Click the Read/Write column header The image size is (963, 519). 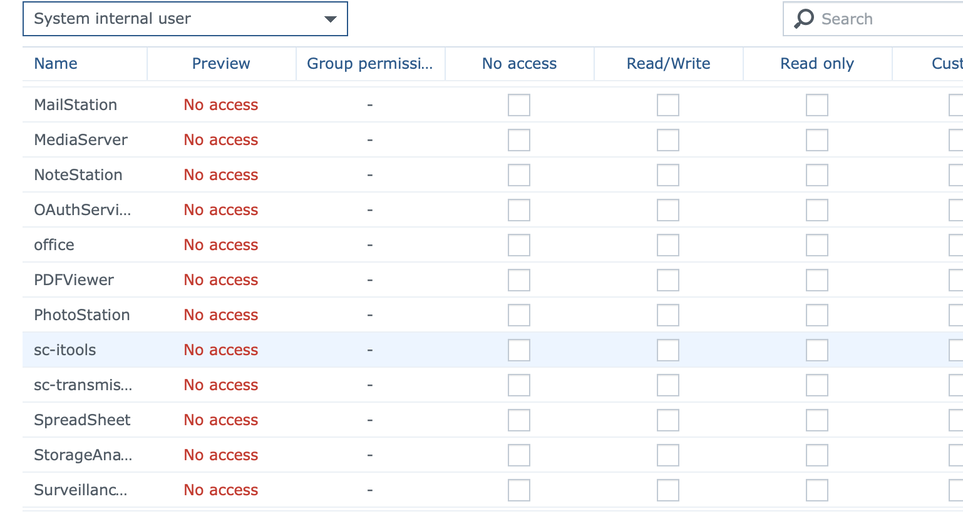click(668, 63)
